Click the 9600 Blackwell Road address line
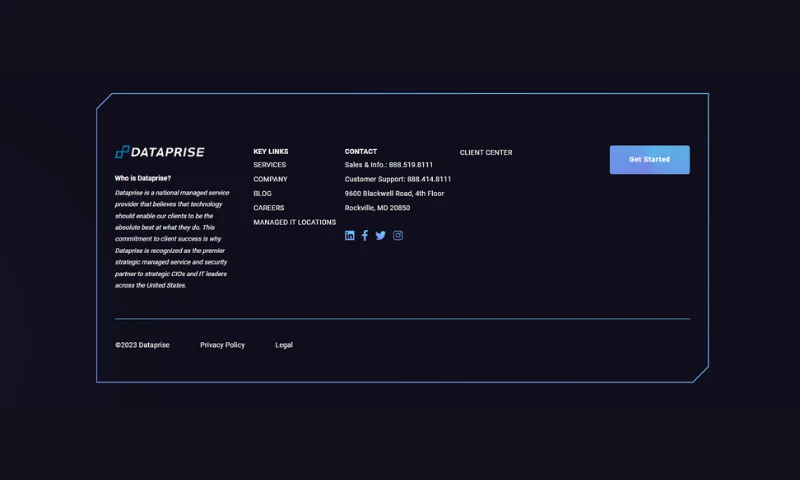Viewport: 800px width, 480px height. point(394,194)
